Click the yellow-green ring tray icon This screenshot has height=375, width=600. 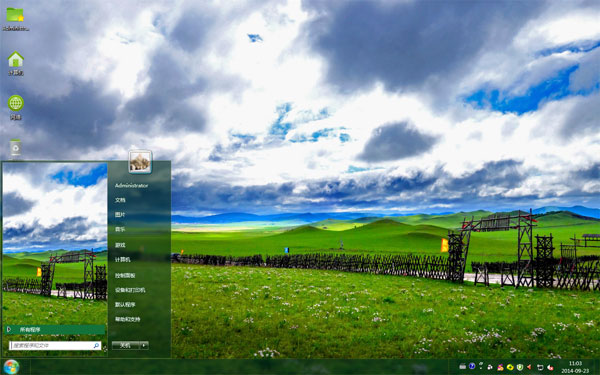(510, 367)
